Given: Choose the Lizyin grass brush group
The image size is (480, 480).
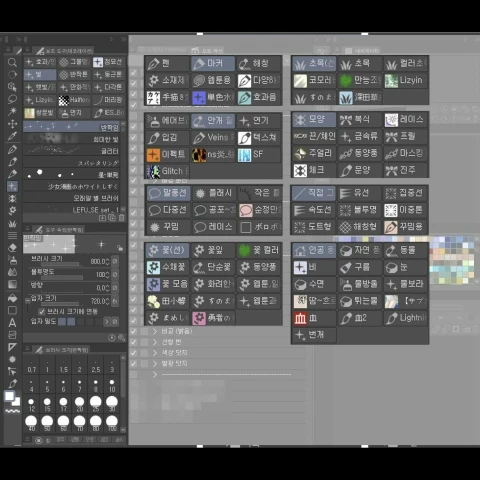Looking at the screenshot, I should [405, 80].
